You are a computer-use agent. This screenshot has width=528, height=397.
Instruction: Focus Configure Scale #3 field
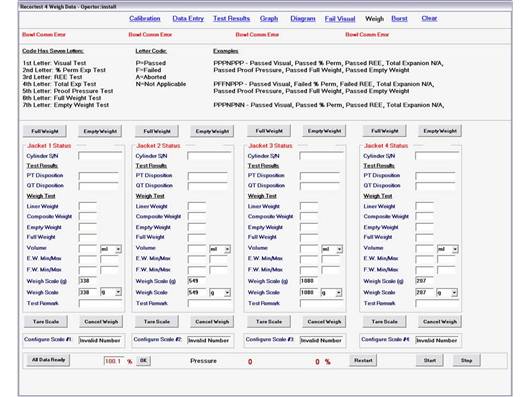321,340
